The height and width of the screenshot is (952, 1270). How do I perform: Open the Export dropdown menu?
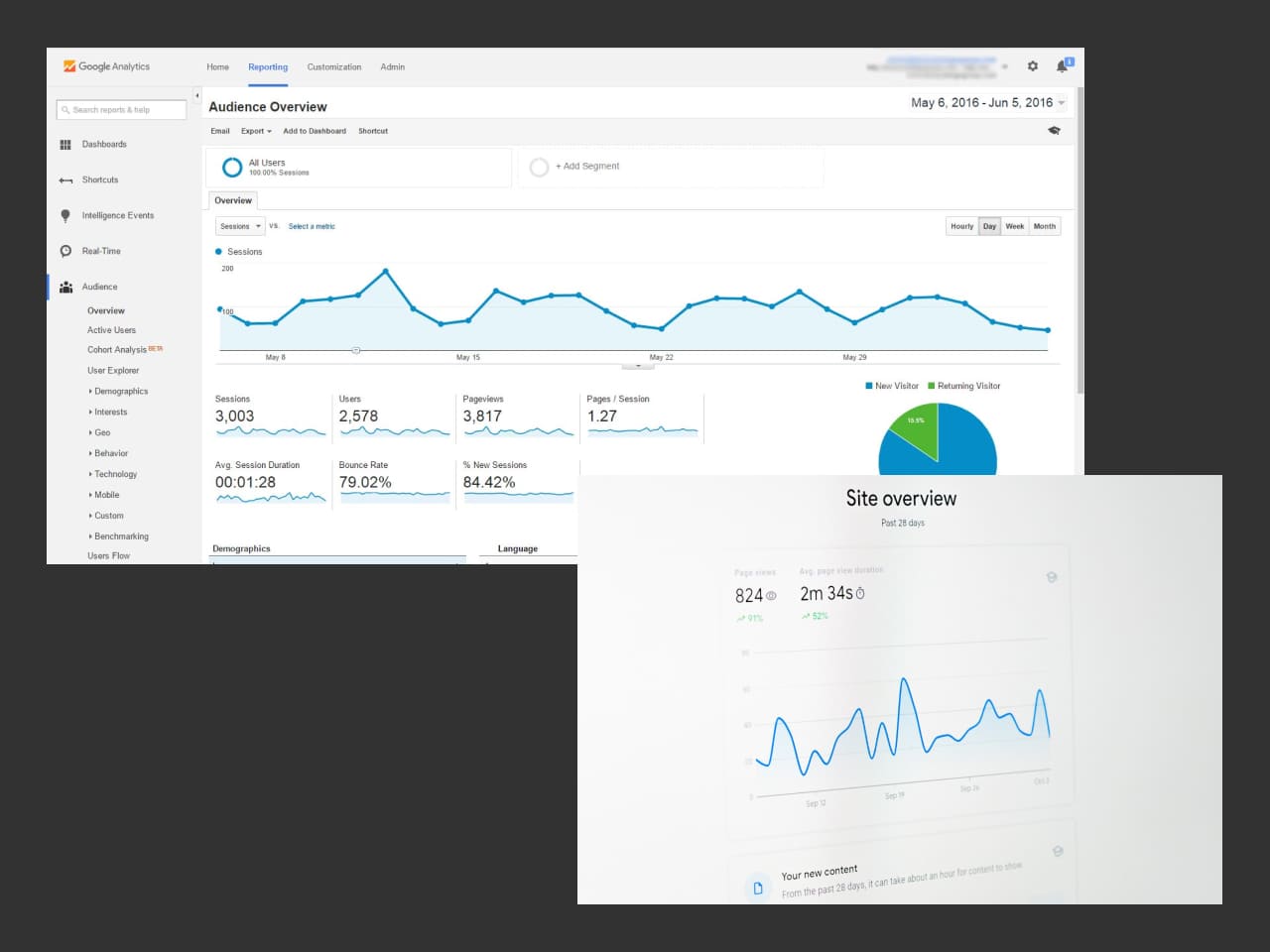[x=255, y=130]
